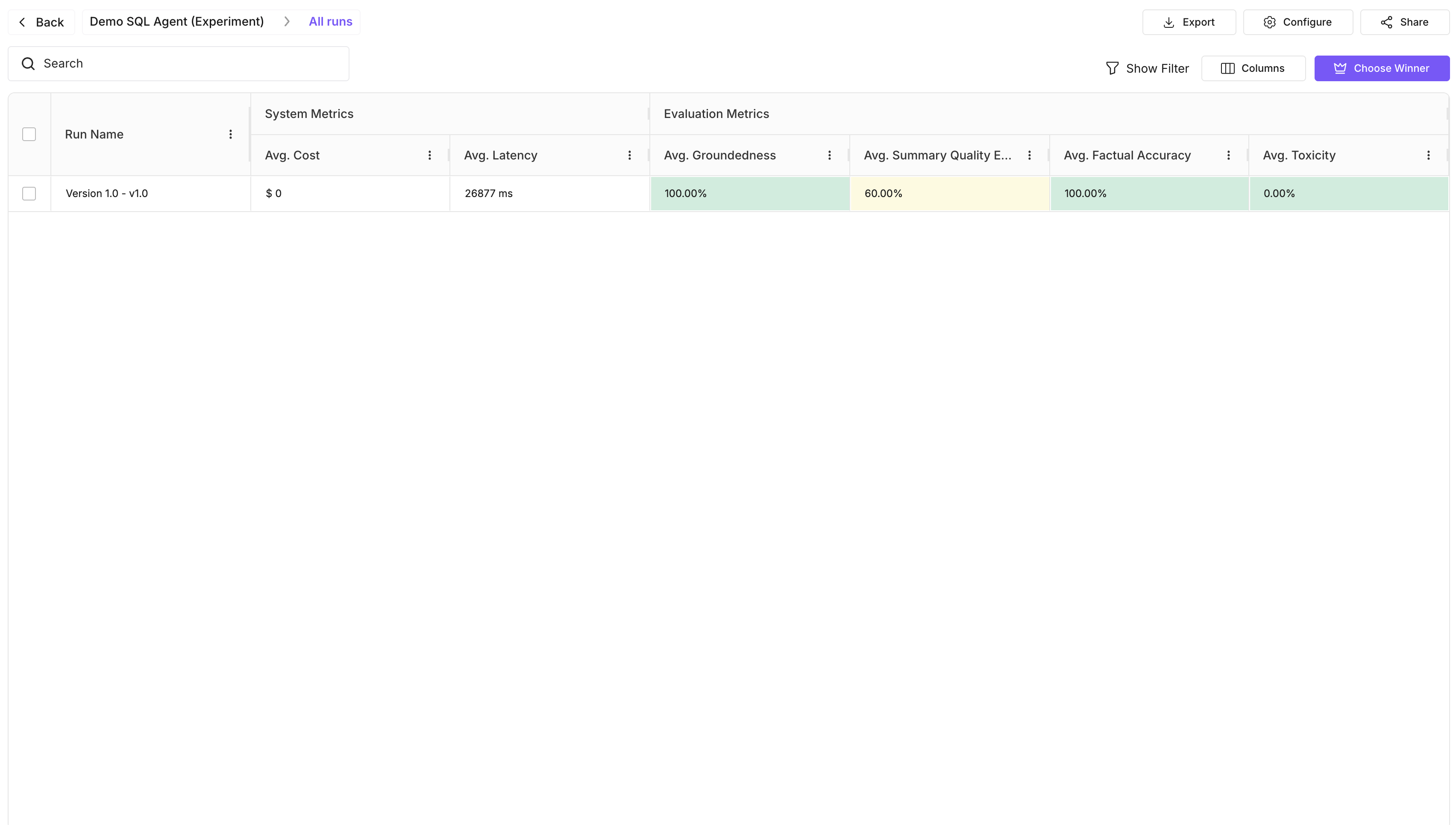The image size is (1456, 825).
Task: Click the Share icon
Action: tap(1388, 22)
